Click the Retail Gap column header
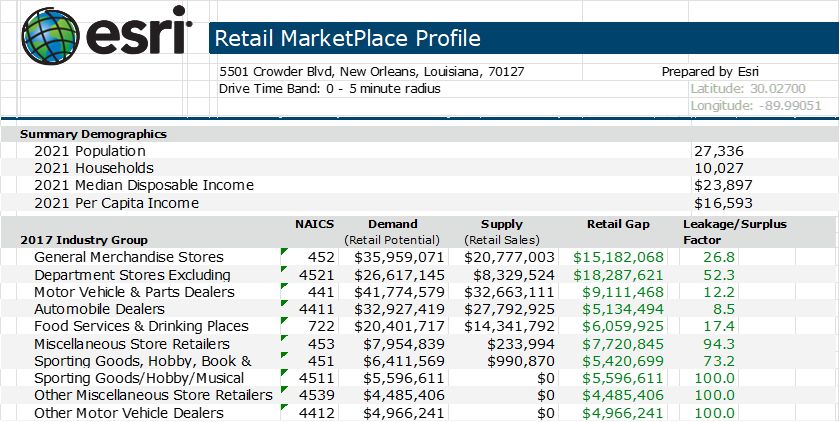Viewport: 840px width, 422px height. coord(618,224)
